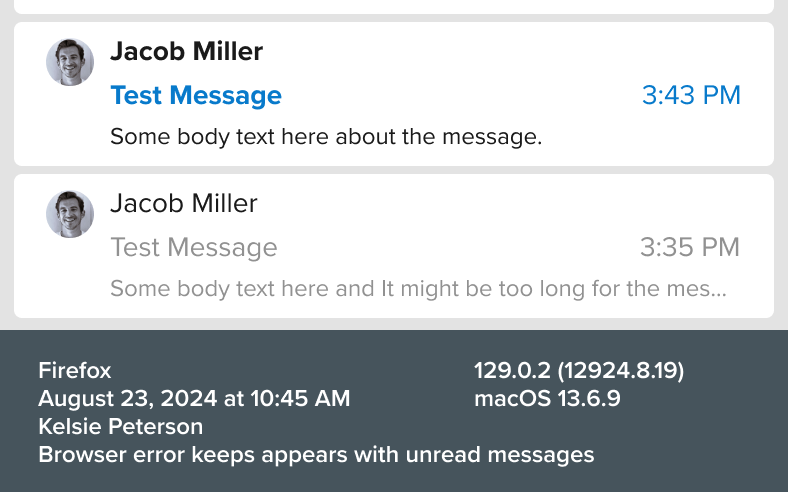The image size is (788, 492).
Task: Click the Kelsie Peterson name in the footer
Action: (x=120, y=427)
